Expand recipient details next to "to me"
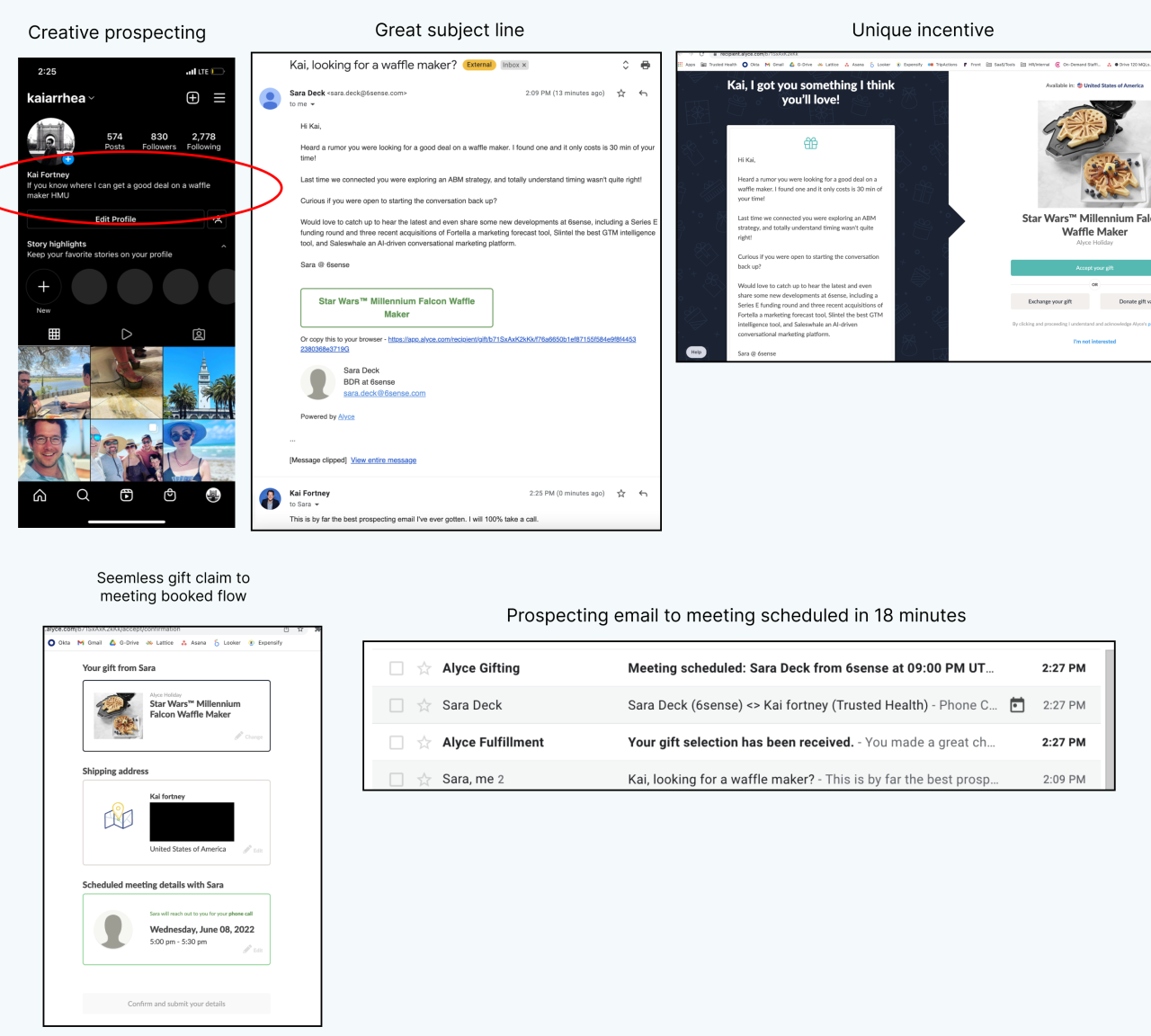Viewport: 1151px width, 1036px height. 312,104
